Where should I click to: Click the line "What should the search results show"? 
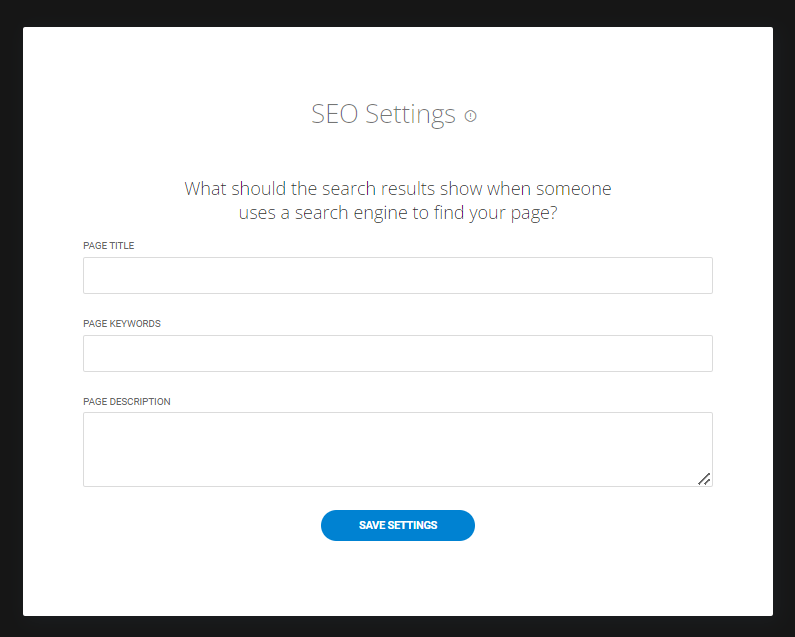click(334, 189)
